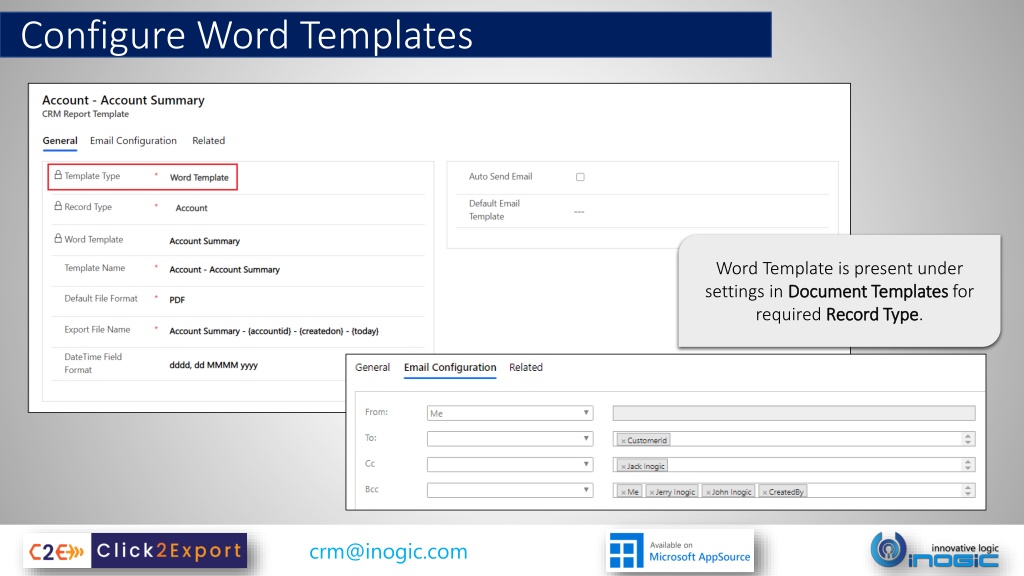The image size is (1024, 576).
Task: Click the To field stepper arrows
Action: tap(968, 439)
